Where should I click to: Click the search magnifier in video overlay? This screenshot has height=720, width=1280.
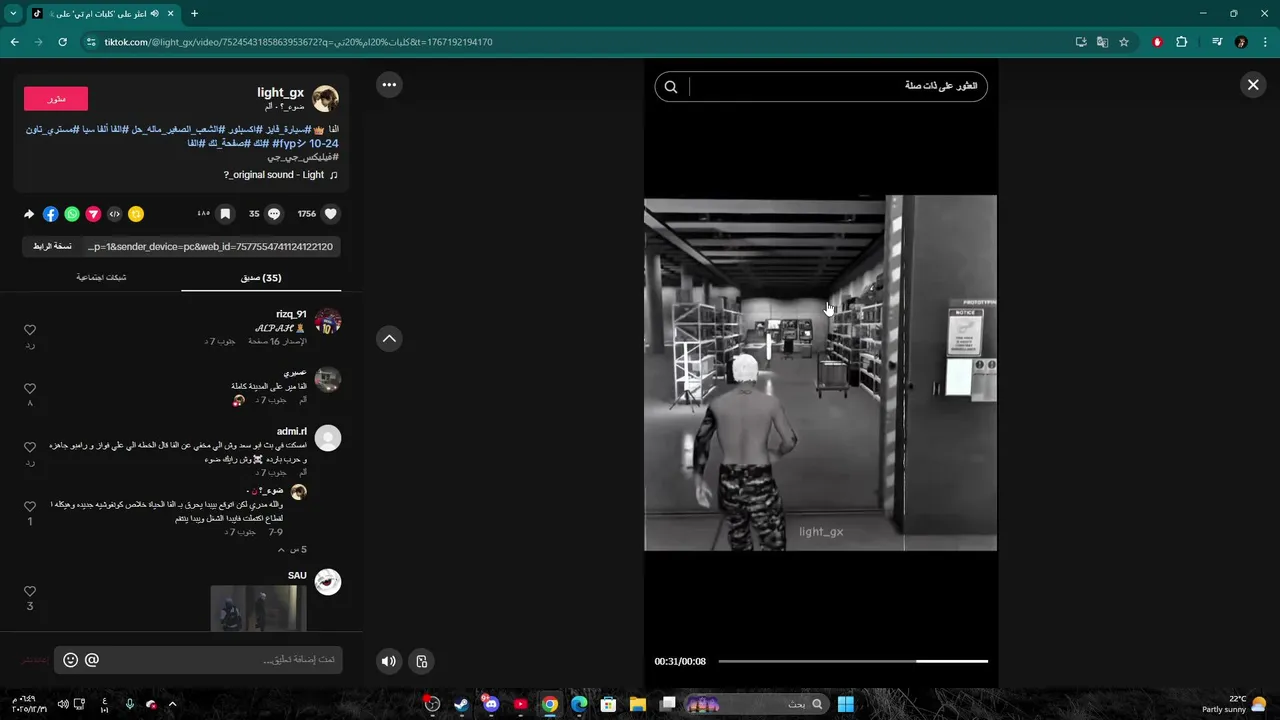tap(671, 87)
